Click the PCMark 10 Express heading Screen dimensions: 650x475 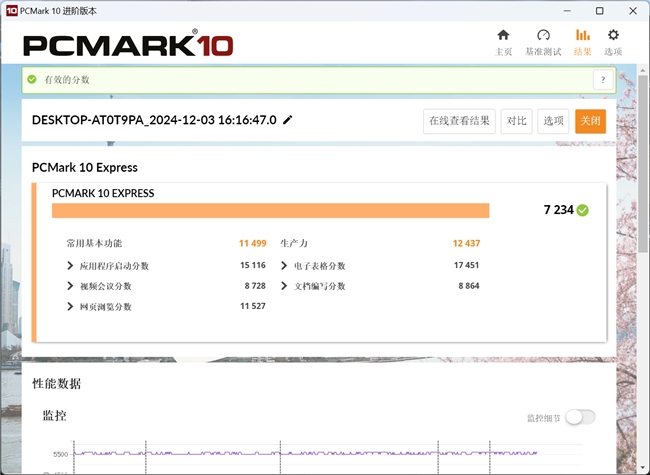85,167
